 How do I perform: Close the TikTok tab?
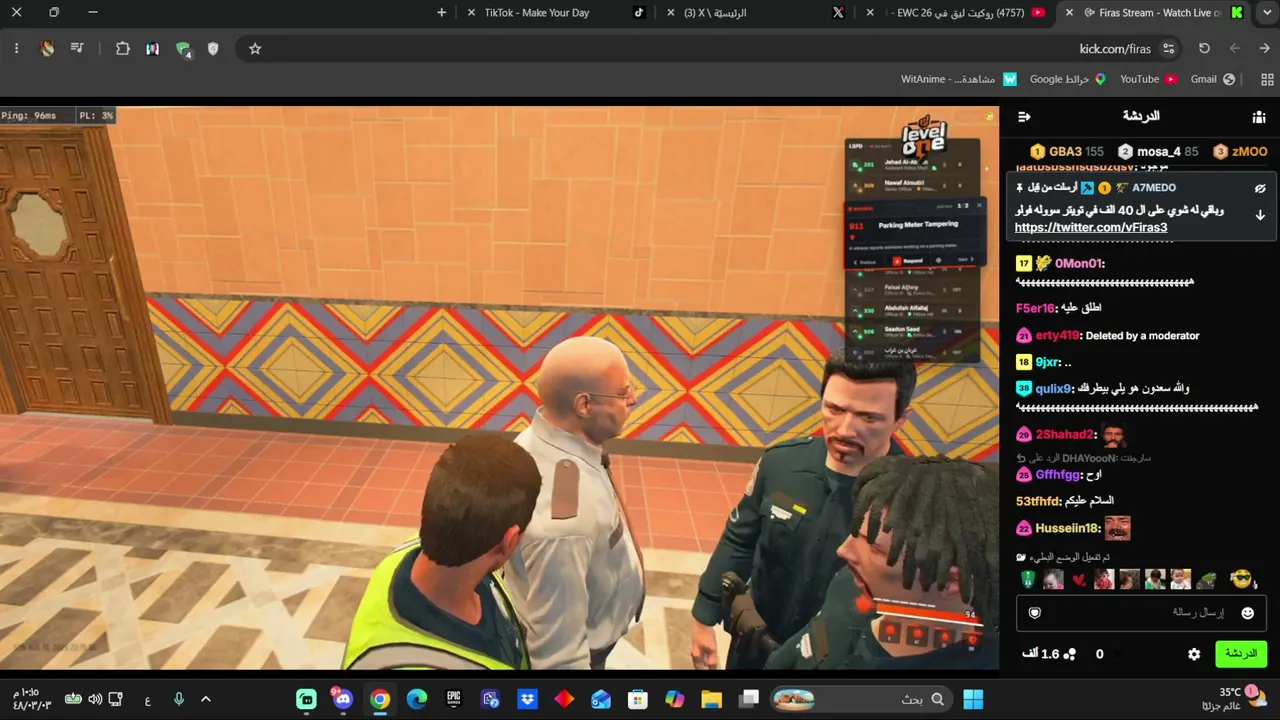472,13
